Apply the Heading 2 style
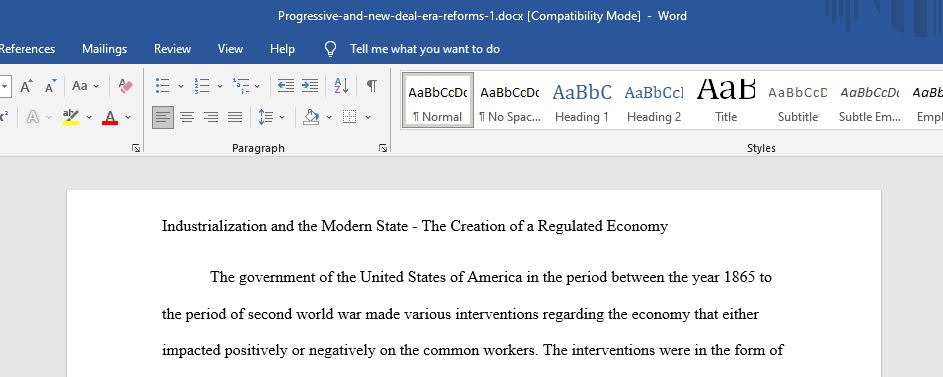Image resolution: width=943 pixels, height=377 pixels. (x=654, y=101)
